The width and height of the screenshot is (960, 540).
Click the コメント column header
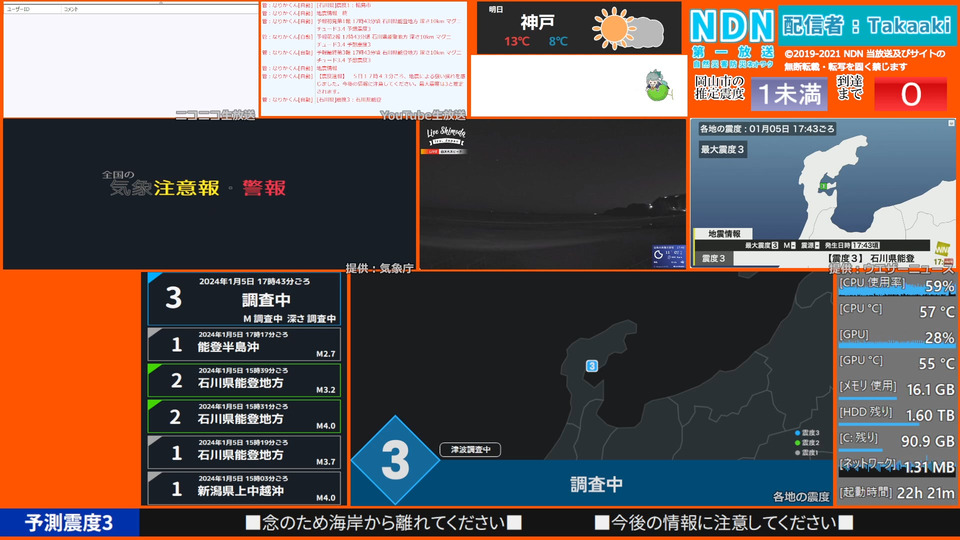[x=71, y=9]
